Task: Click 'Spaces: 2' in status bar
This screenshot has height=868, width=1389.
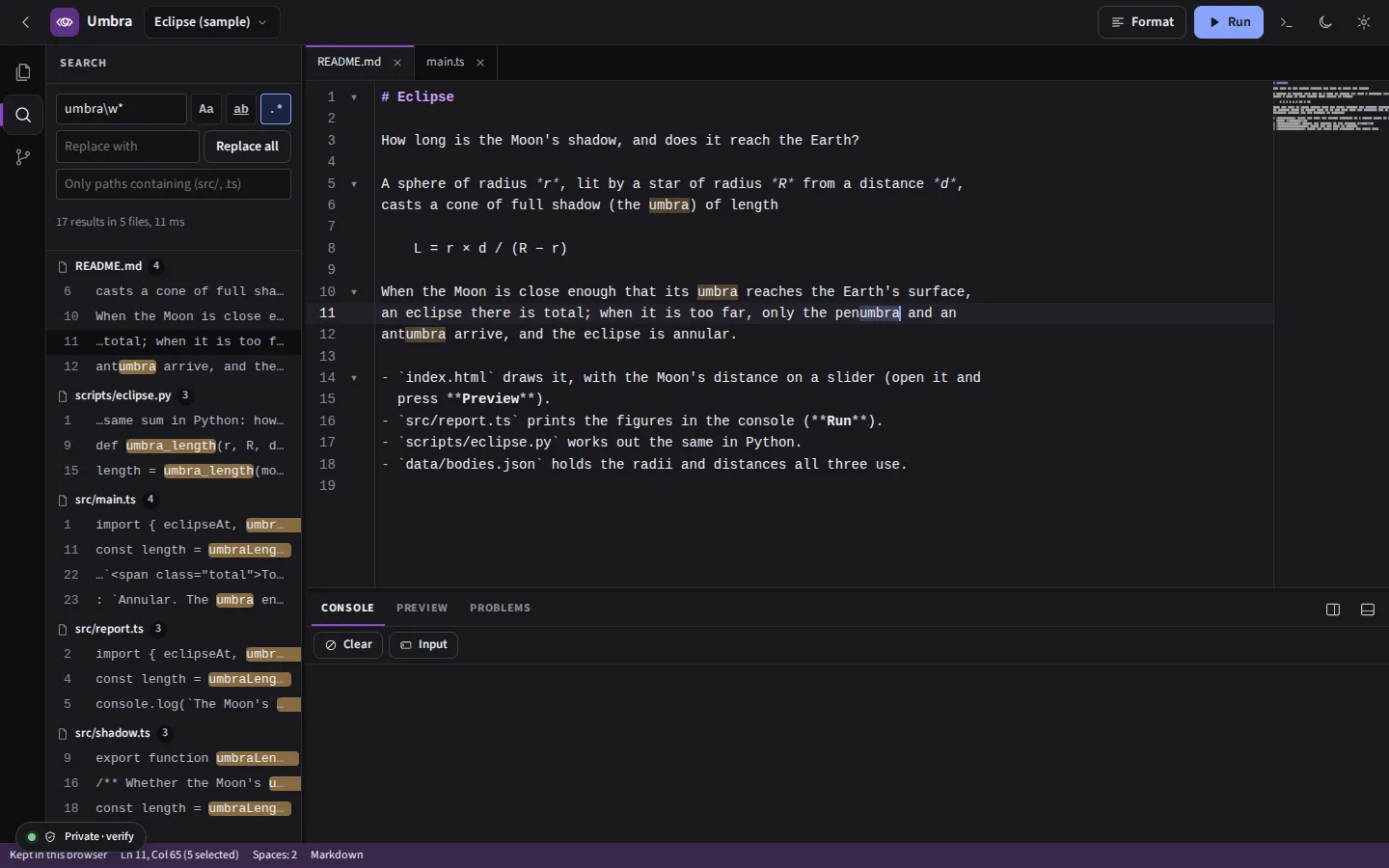Action: point(275,855)
